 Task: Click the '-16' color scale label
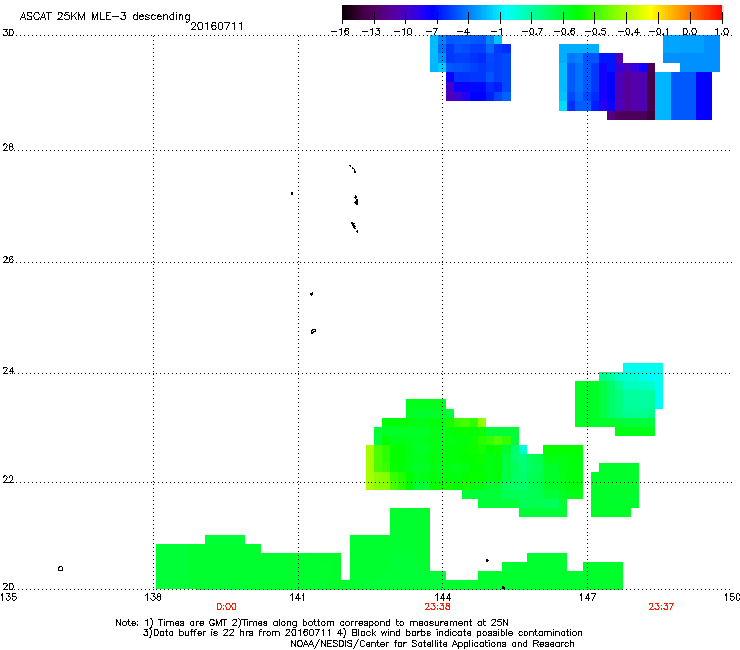pyautogui.click(x=340, y=32)
